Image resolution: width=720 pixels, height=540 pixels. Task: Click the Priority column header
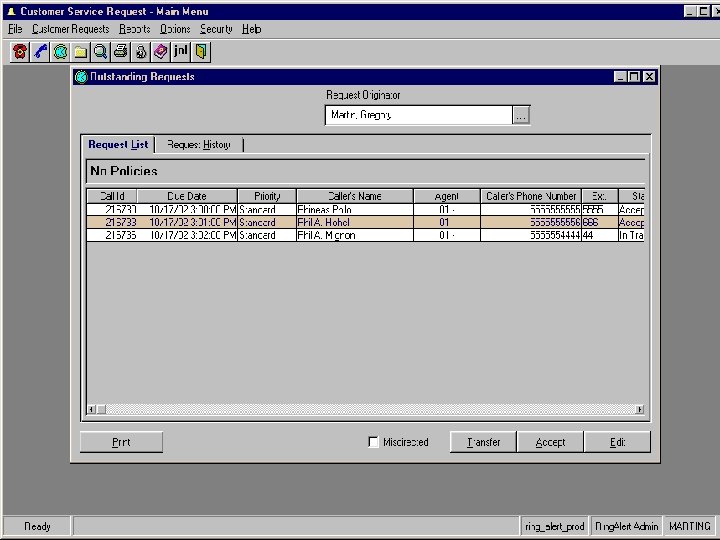coord(267,196)
